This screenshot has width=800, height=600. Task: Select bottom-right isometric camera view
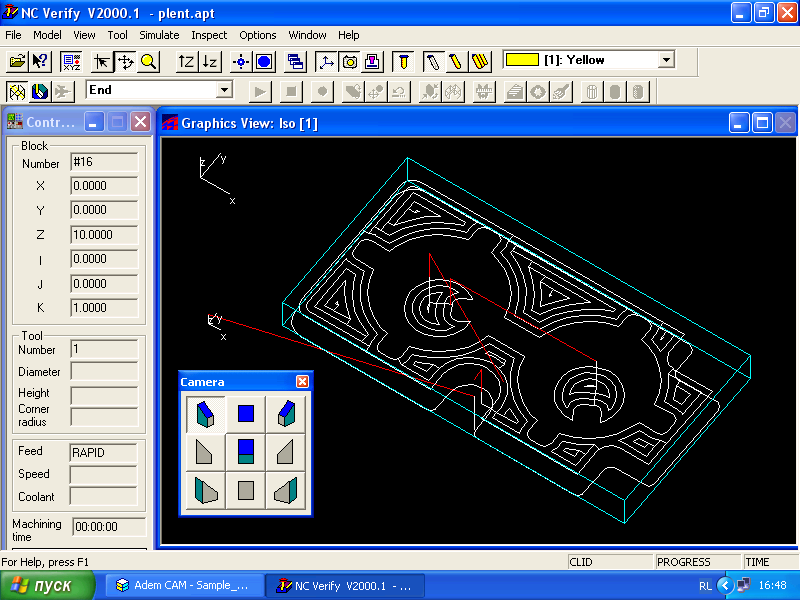point(286,490)
